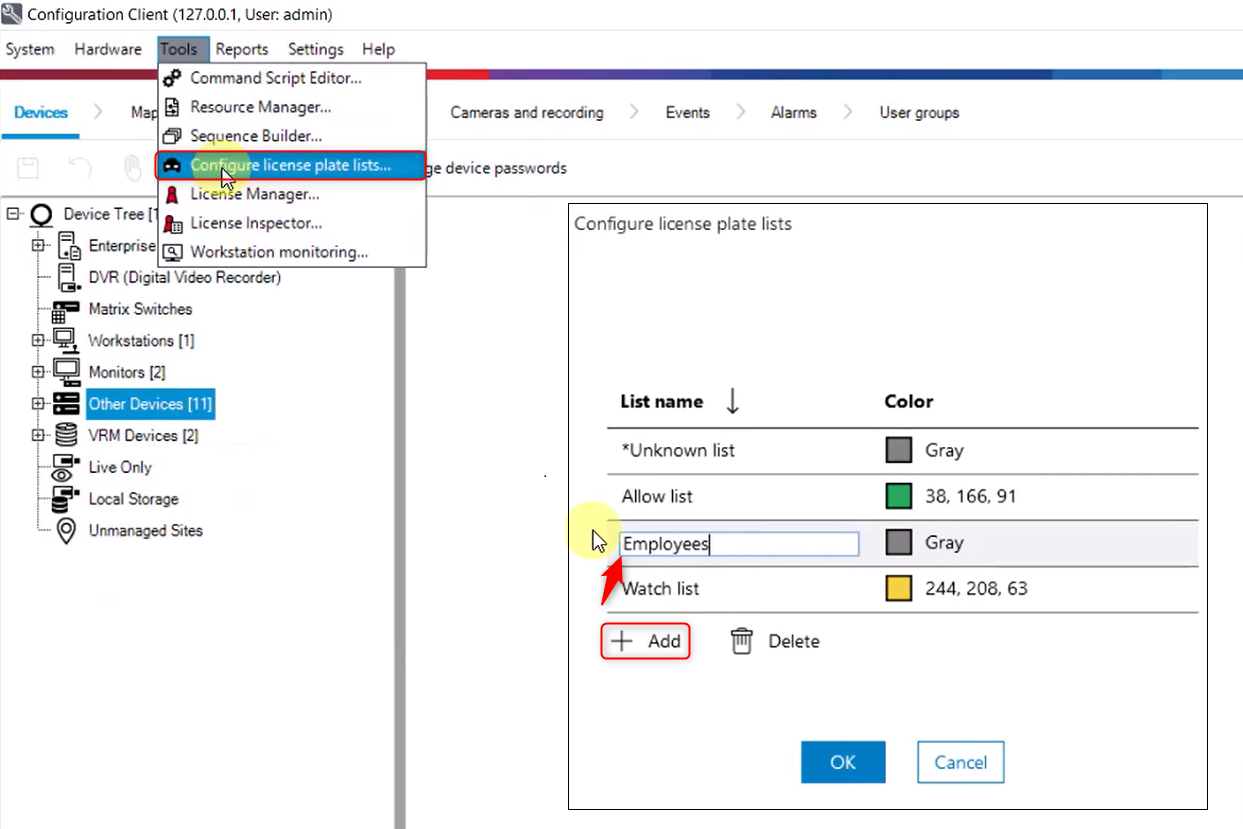Select the Matrix Switches tree item
Viewport: 1243px width, 829px height.
140,309
